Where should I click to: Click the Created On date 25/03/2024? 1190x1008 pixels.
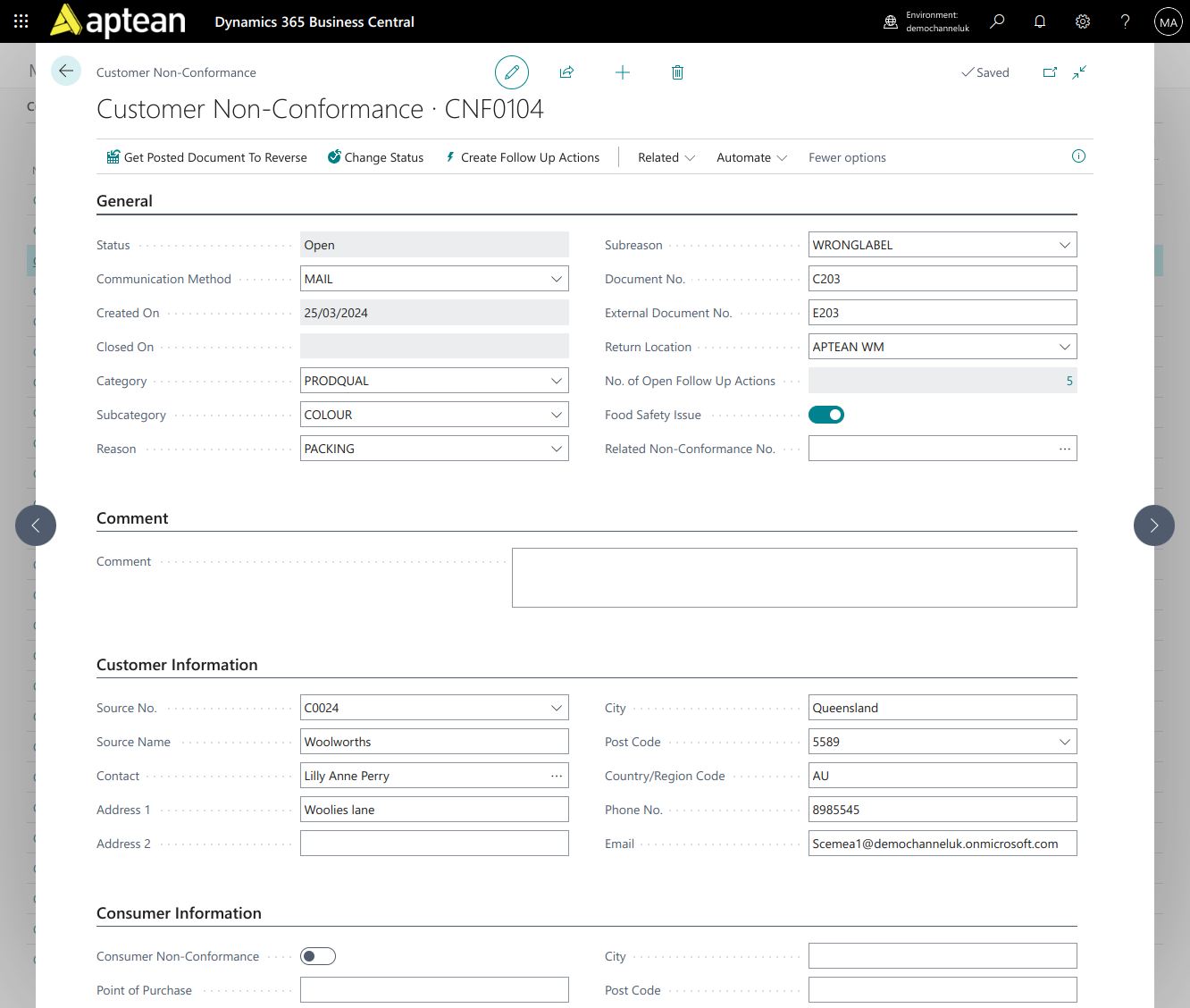(x=434, y=313)
